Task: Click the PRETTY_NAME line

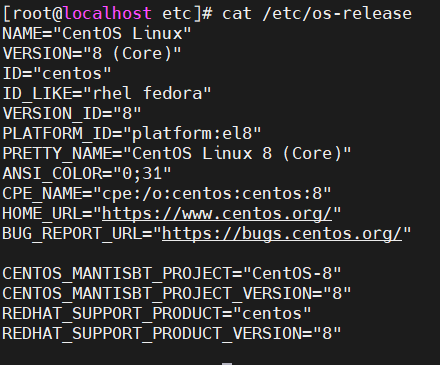Action: (x=177, y=154)
